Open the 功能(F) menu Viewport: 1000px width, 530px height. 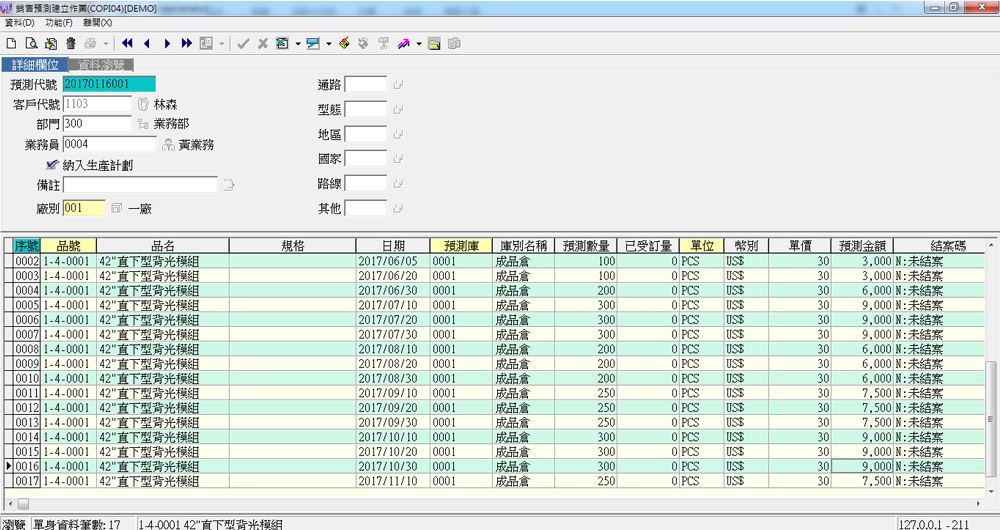point(59,22)
